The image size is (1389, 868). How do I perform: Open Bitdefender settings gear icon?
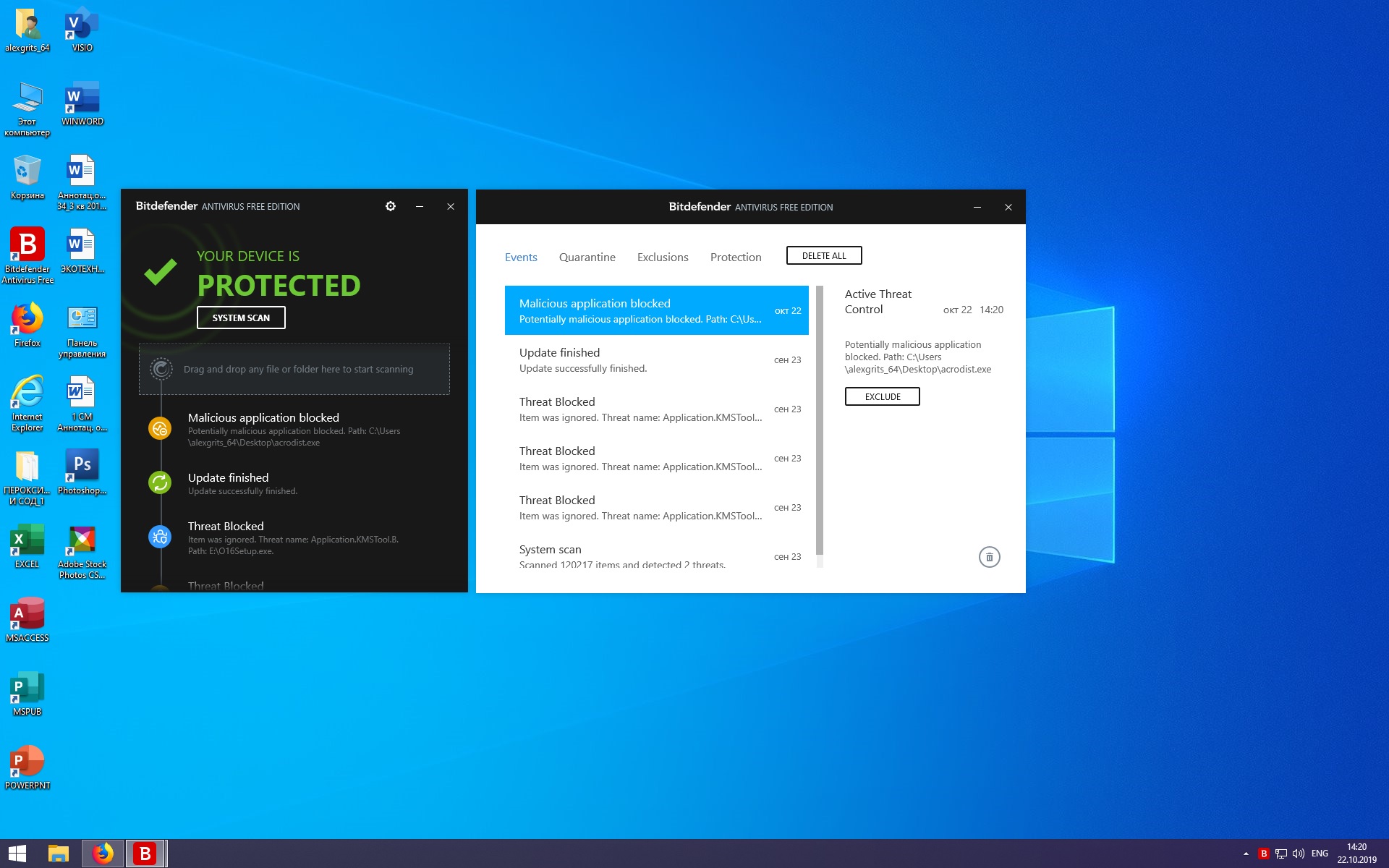(x=391, y=206)
